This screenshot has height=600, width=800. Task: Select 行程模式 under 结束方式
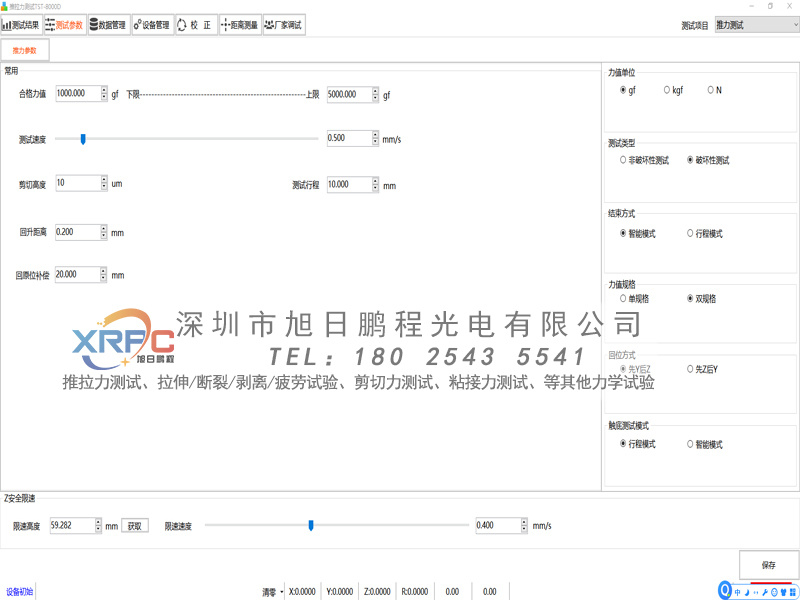click(x=705, y=234)
